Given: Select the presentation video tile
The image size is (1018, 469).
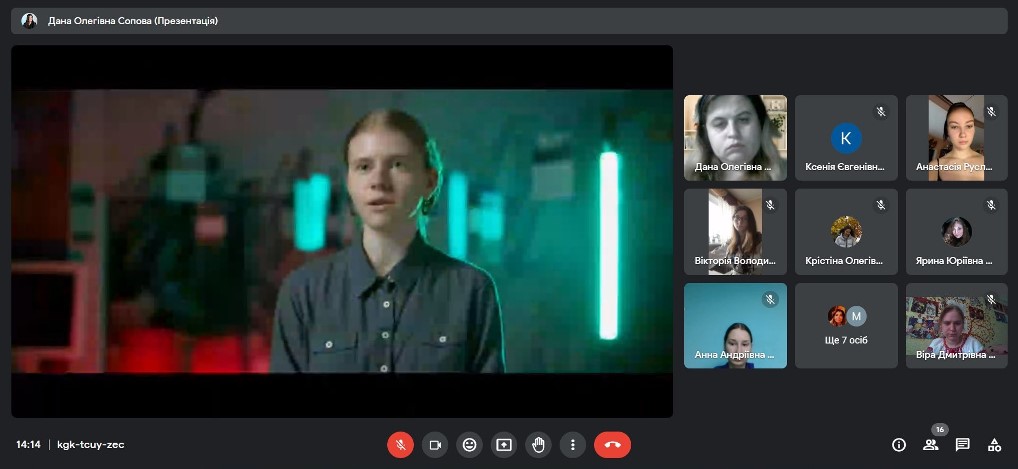Looking at the screenshot, I should pyautogui.click(x=342, y=231).
